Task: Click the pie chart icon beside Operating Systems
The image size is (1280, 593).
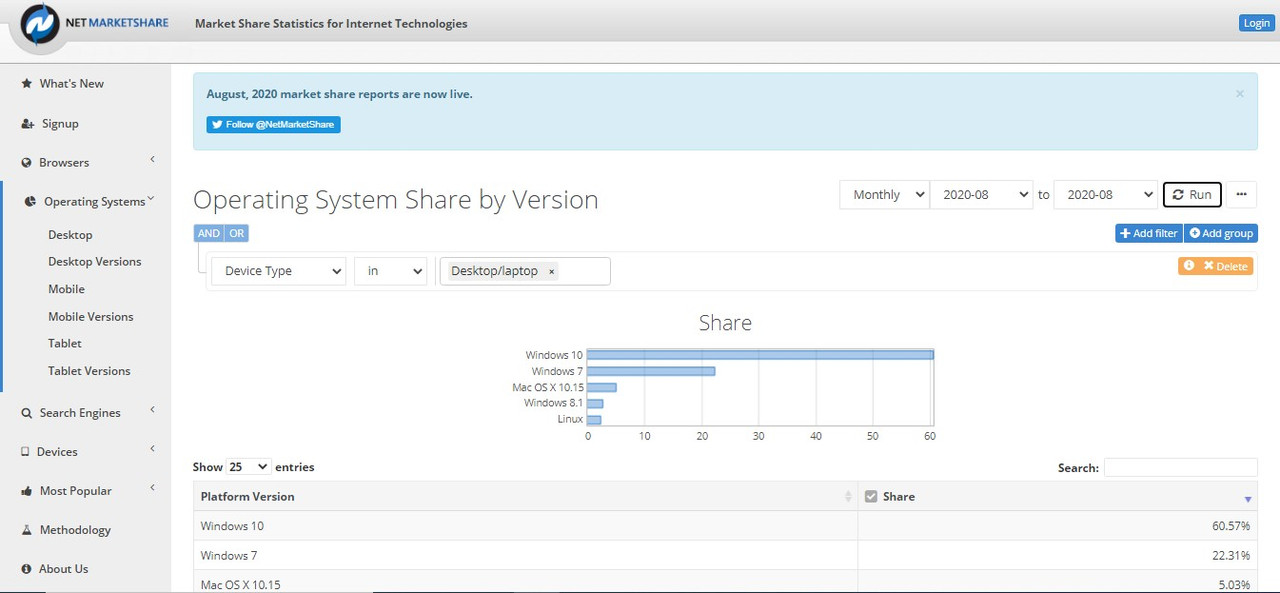Action: [x=31, y=202]
